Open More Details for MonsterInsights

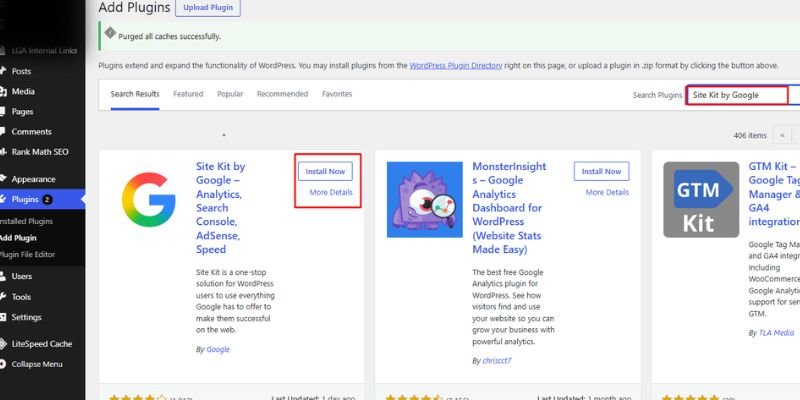[607, 192]
